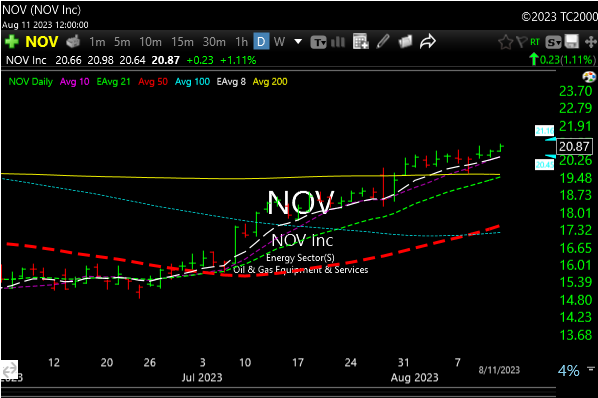Click the flag icon
The height and width of the screenshot is (398, 598).
[x=521, y=42]
